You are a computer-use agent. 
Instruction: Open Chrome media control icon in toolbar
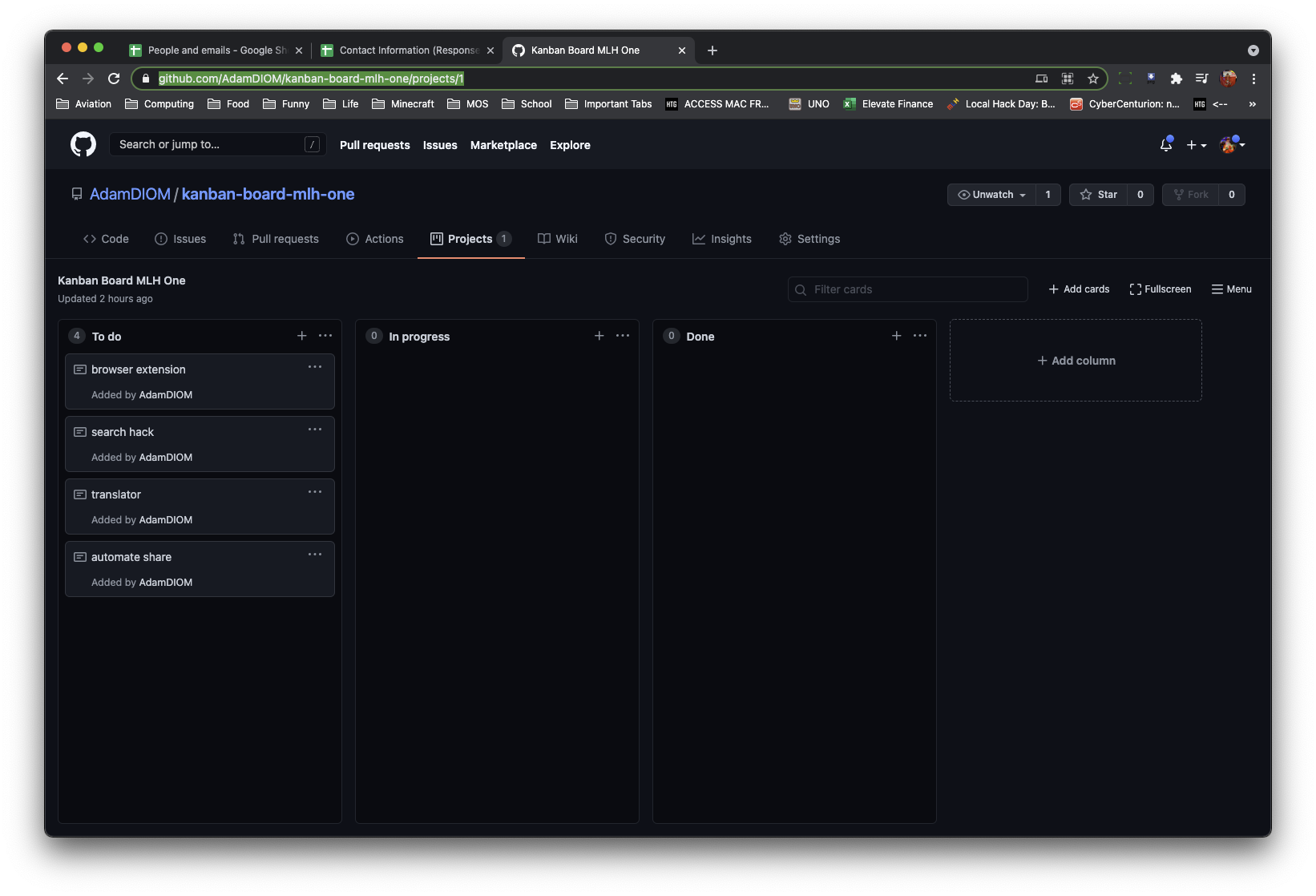(x=1201, y=79)
